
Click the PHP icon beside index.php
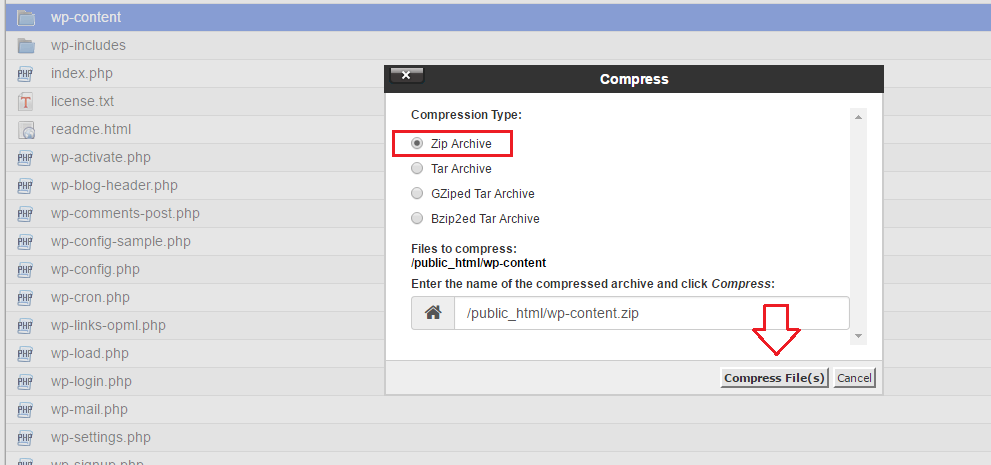point(25,73)
